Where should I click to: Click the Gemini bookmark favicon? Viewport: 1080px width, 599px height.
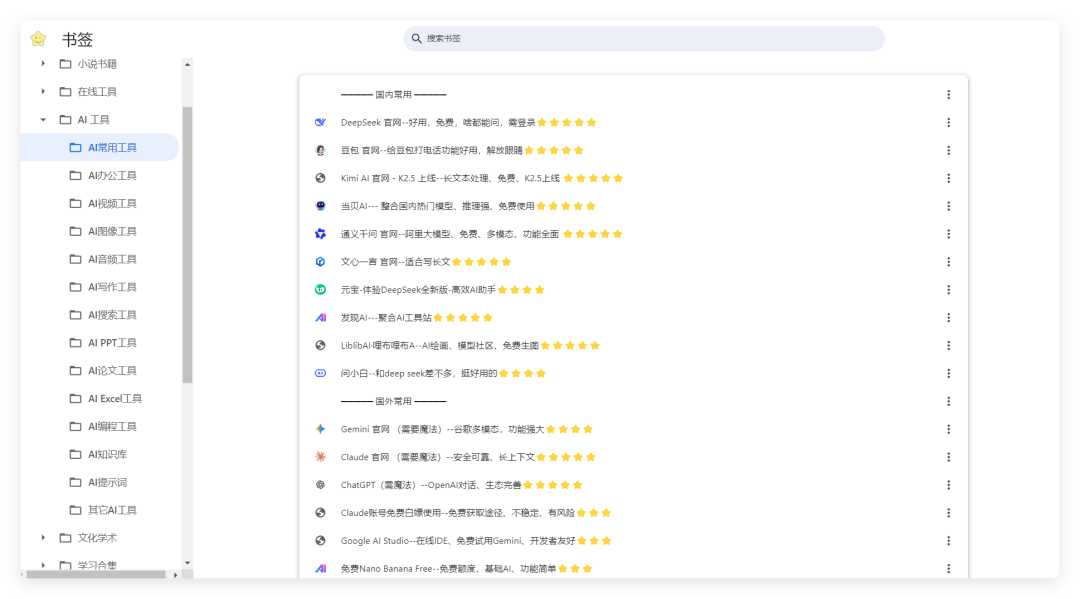320,429
